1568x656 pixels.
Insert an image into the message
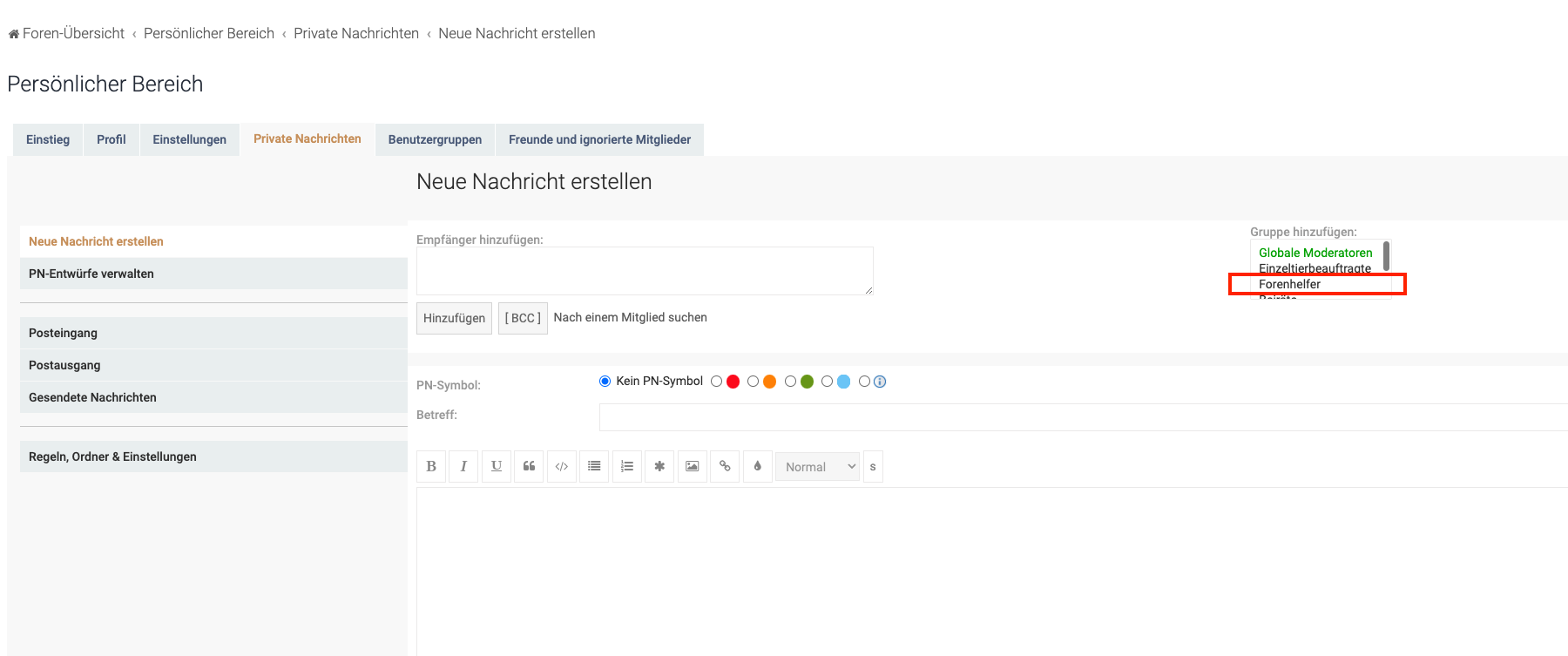click(x=692, y=466)
